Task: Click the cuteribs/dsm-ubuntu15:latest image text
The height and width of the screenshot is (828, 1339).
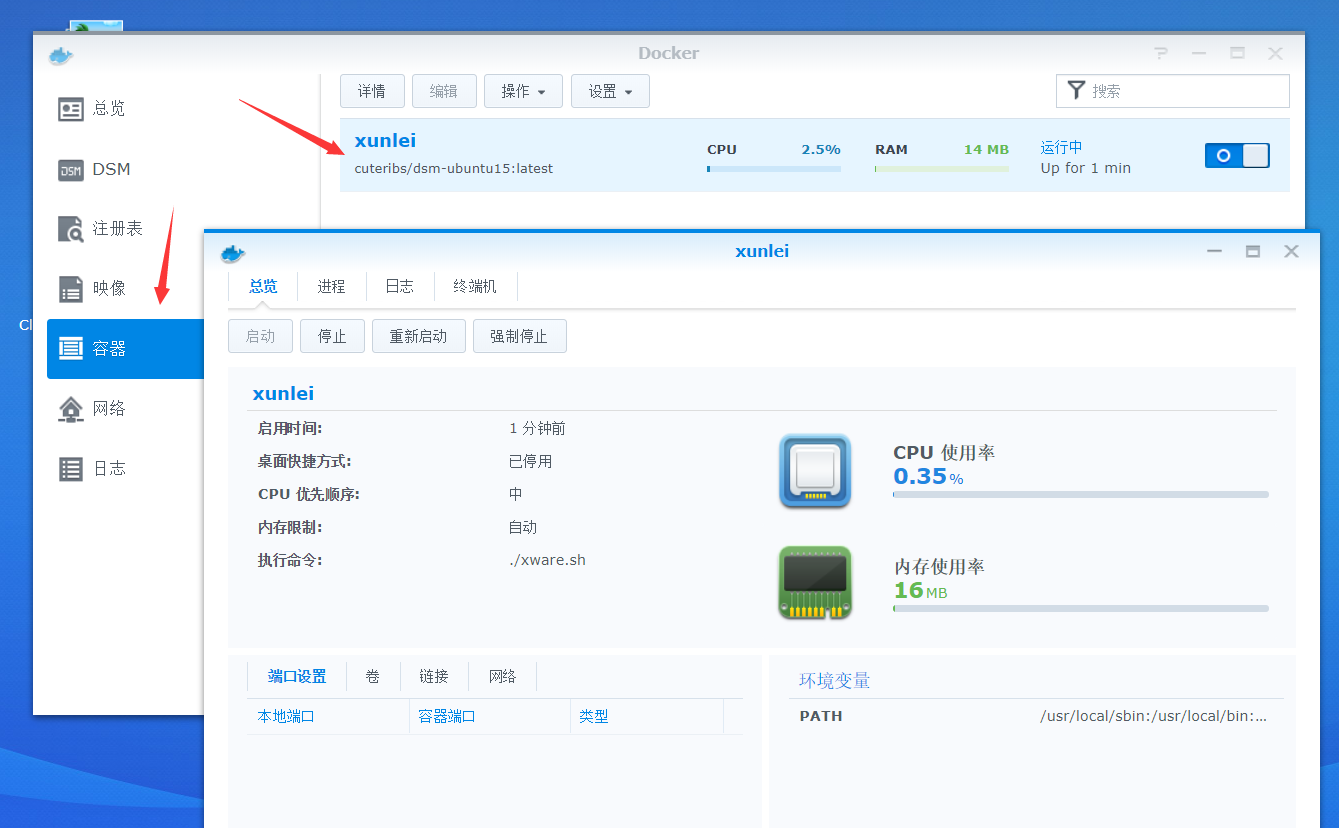Action: [x=454, y=168]
